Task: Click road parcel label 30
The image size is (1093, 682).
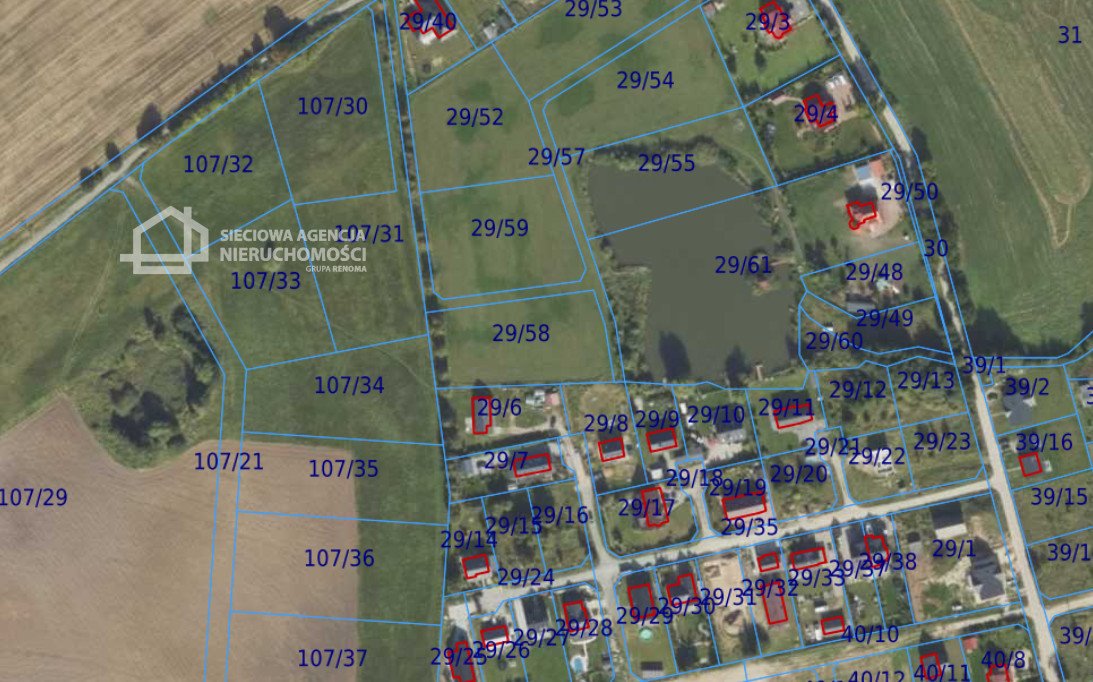Action: [x=936, y=249]
